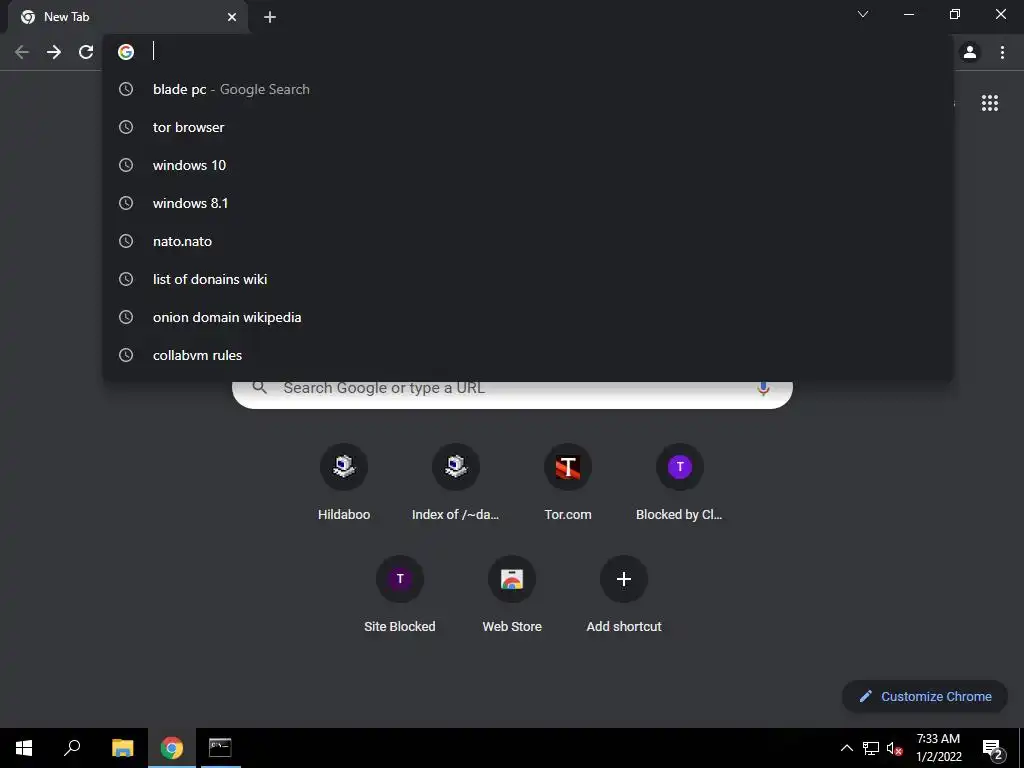Close the New Tab tab
Screen dimensions: 1024x768
(x=232, y=17)
